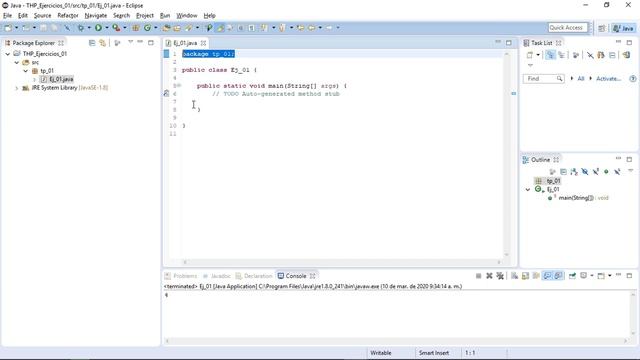Toggle Hide Fields in Outline toolbar
The image size is (640, 360).
point(585,172)
